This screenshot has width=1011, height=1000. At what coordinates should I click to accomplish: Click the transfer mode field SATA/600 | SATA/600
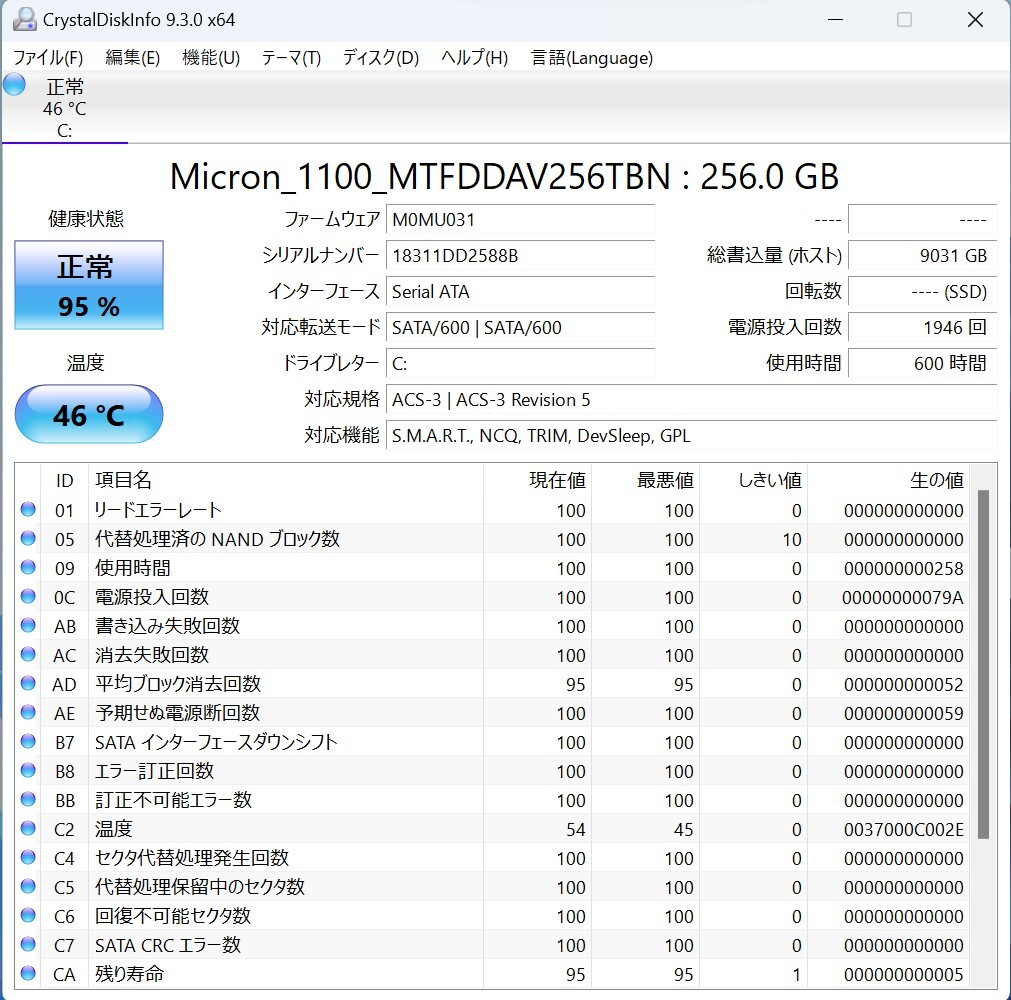(520, 328)
